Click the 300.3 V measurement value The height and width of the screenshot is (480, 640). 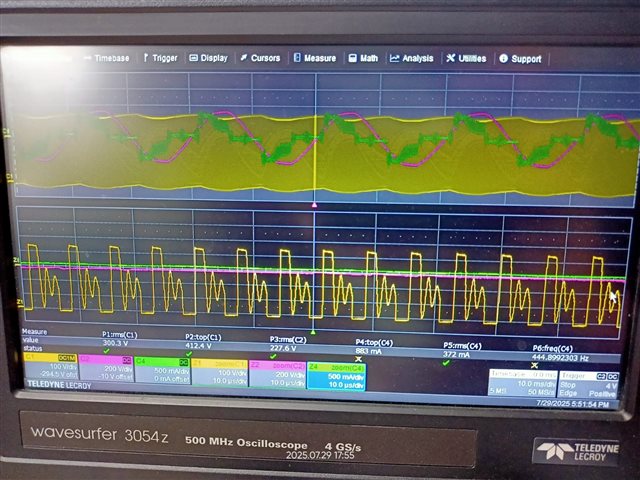pyautogui.click(x=115, y=343)
